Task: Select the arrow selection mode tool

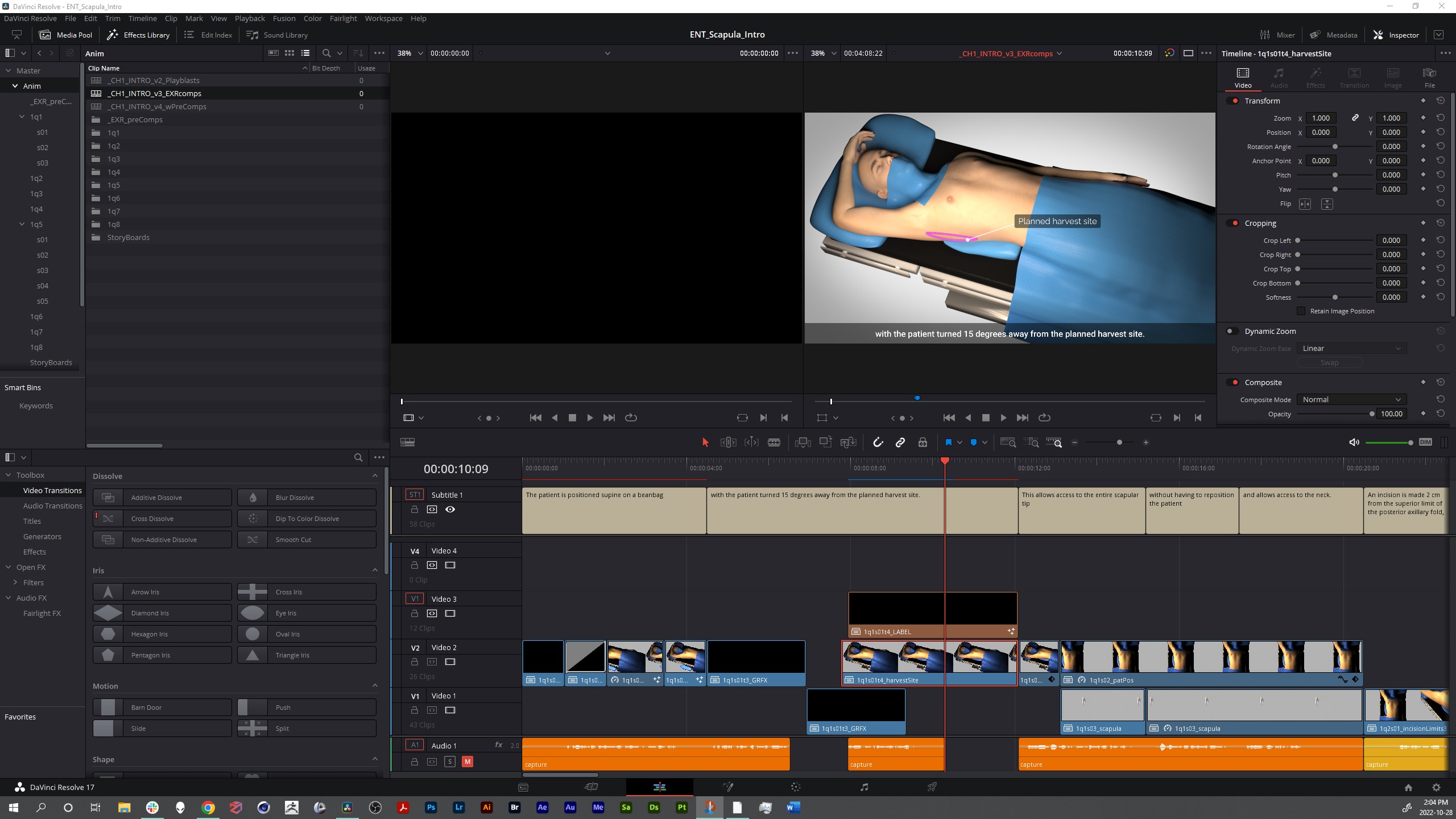Action: pos(705,442)
